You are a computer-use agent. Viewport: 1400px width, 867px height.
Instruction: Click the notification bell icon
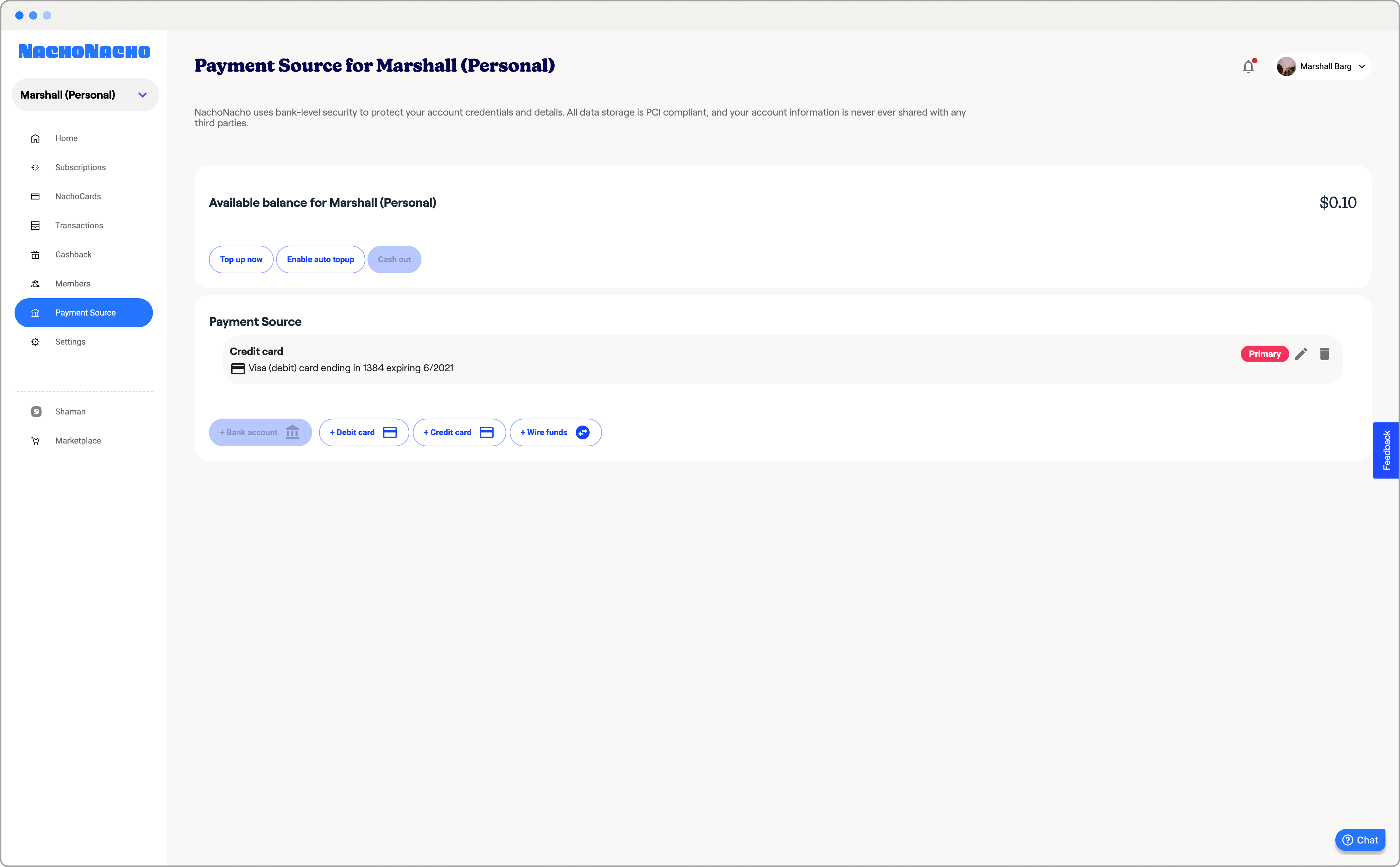click(x=1248, y=66)
